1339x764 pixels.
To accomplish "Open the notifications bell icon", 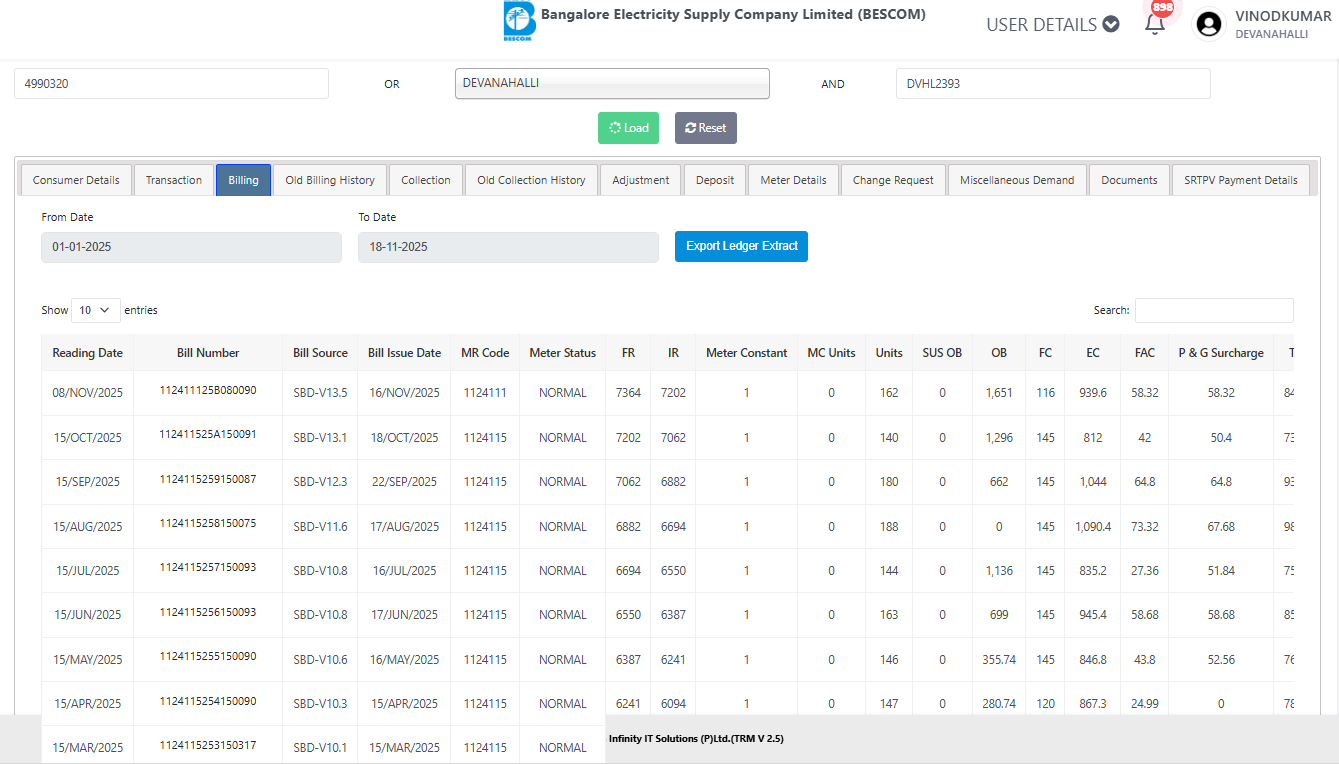I will pyautogui.click(x=1155, y=24).
